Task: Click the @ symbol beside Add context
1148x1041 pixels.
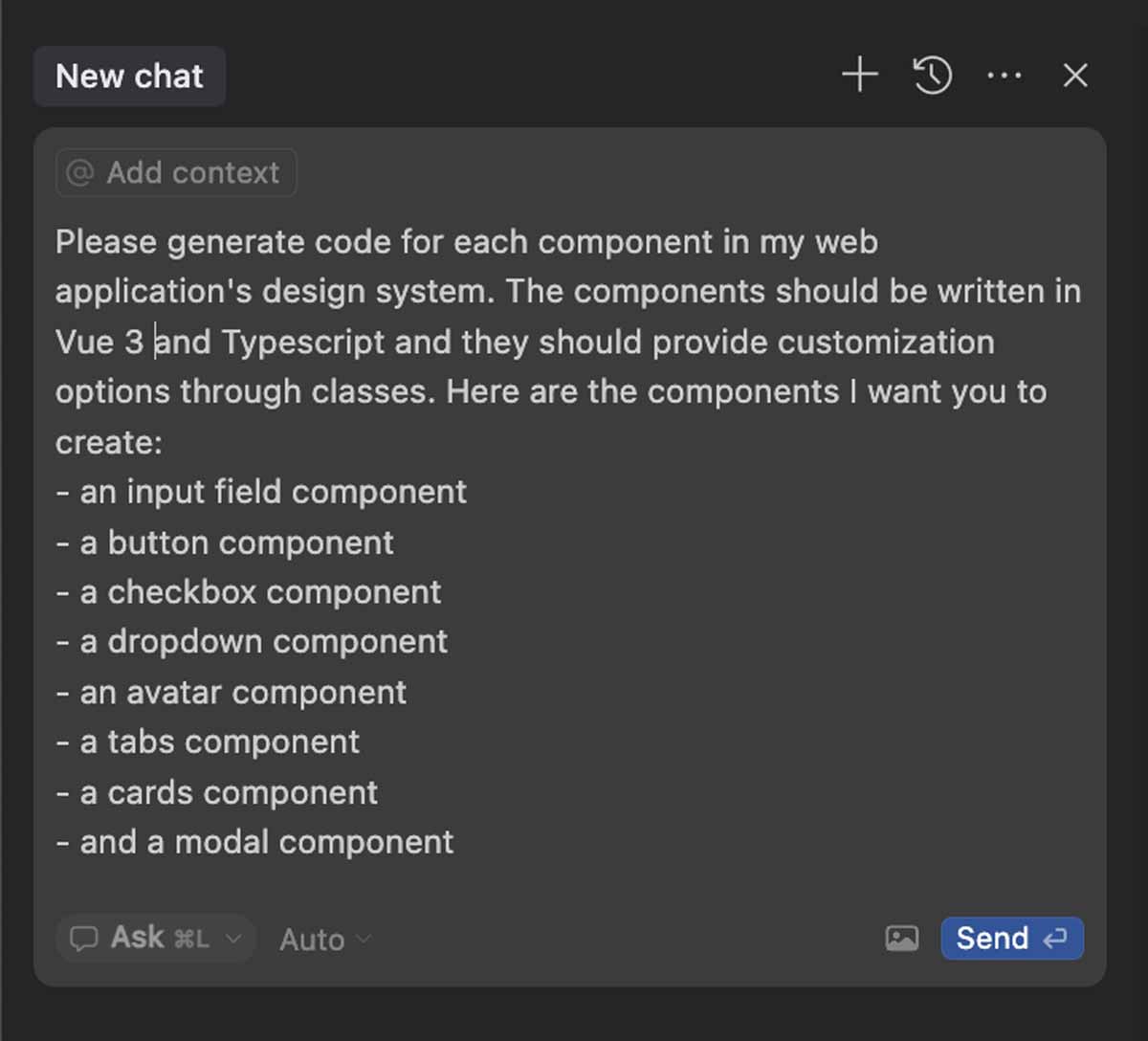Action: 80,173
